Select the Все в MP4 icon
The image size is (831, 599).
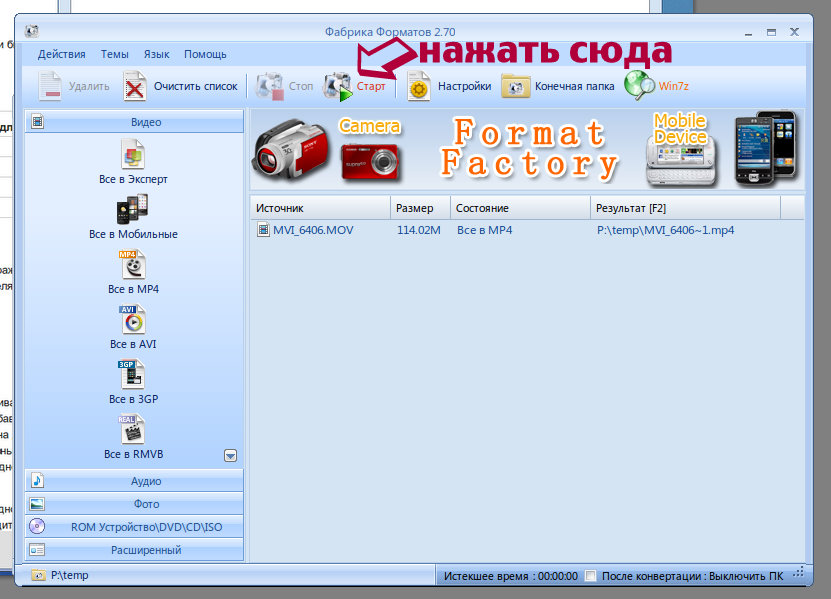click(x=132, y=264)
